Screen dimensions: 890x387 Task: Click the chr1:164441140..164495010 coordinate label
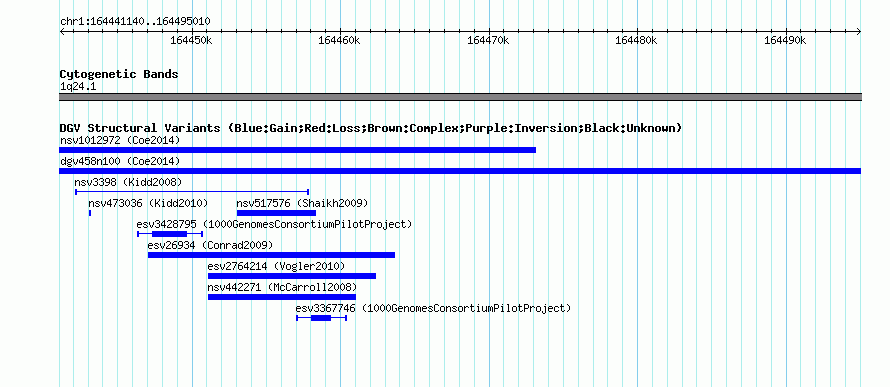(135, 22)
